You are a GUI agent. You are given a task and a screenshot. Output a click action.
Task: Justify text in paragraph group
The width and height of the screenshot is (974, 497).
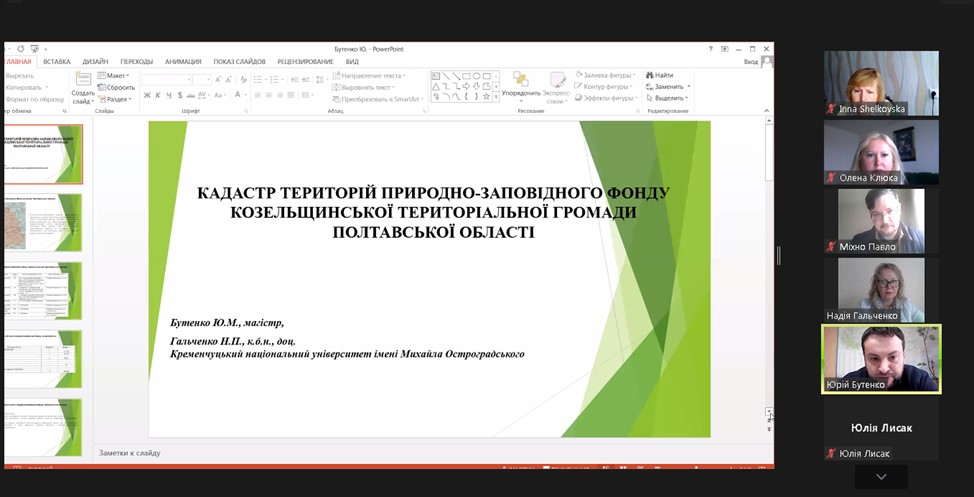pos(290,95)
